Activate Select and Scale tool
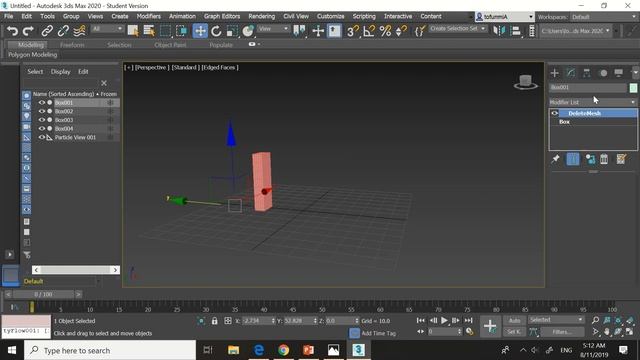Viewport: 640px width, 360px height. (232, 31)
